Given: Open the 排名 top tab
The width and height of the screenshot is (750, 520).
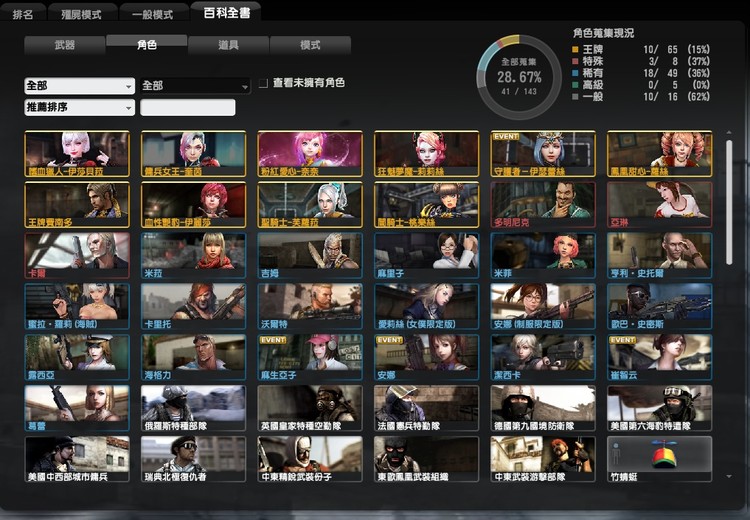Looking at the screenshot, I should click(22, 14).
